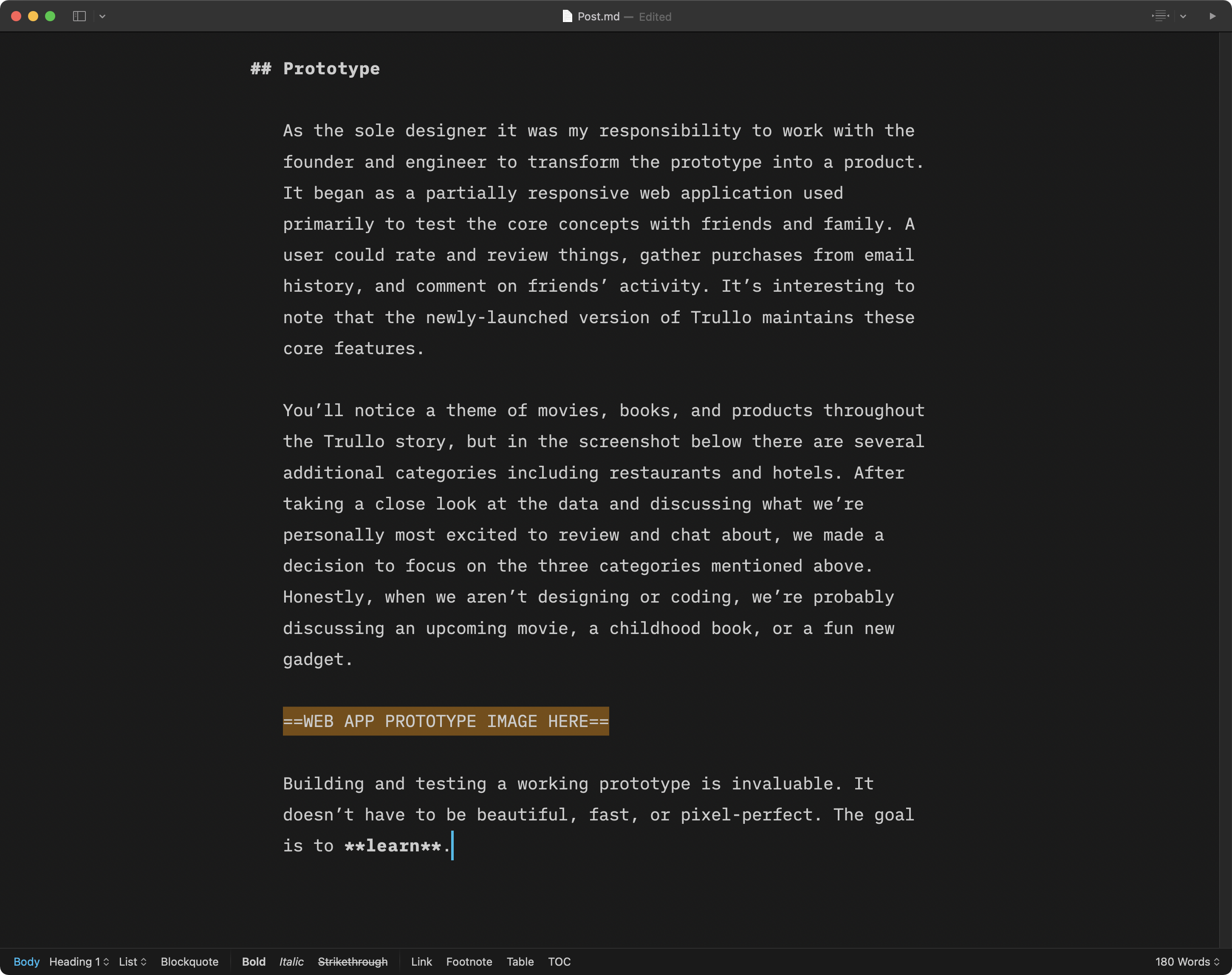The height and width of the screenshot is (975, 1232).
Task: Click the ## Prototype heading
Action: (x=315, y=68)
